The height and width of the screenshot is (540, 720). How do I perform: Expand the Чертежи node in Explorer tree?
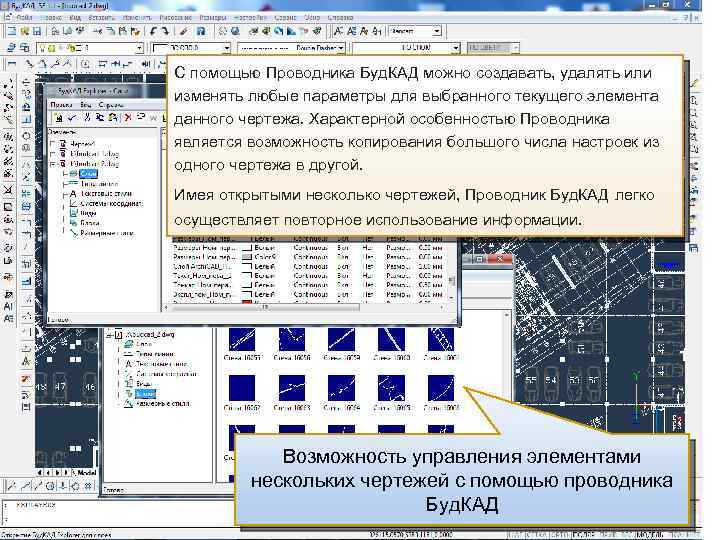53,143
